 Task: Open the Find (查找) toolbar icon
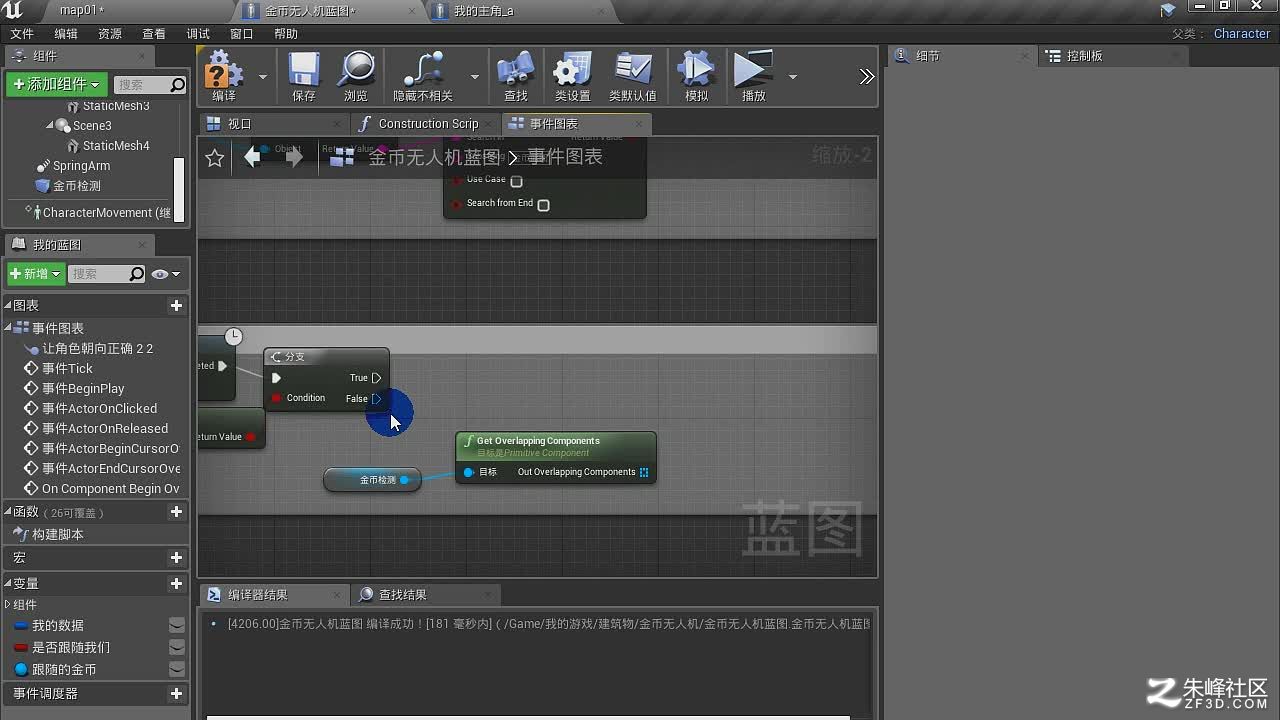516,76
